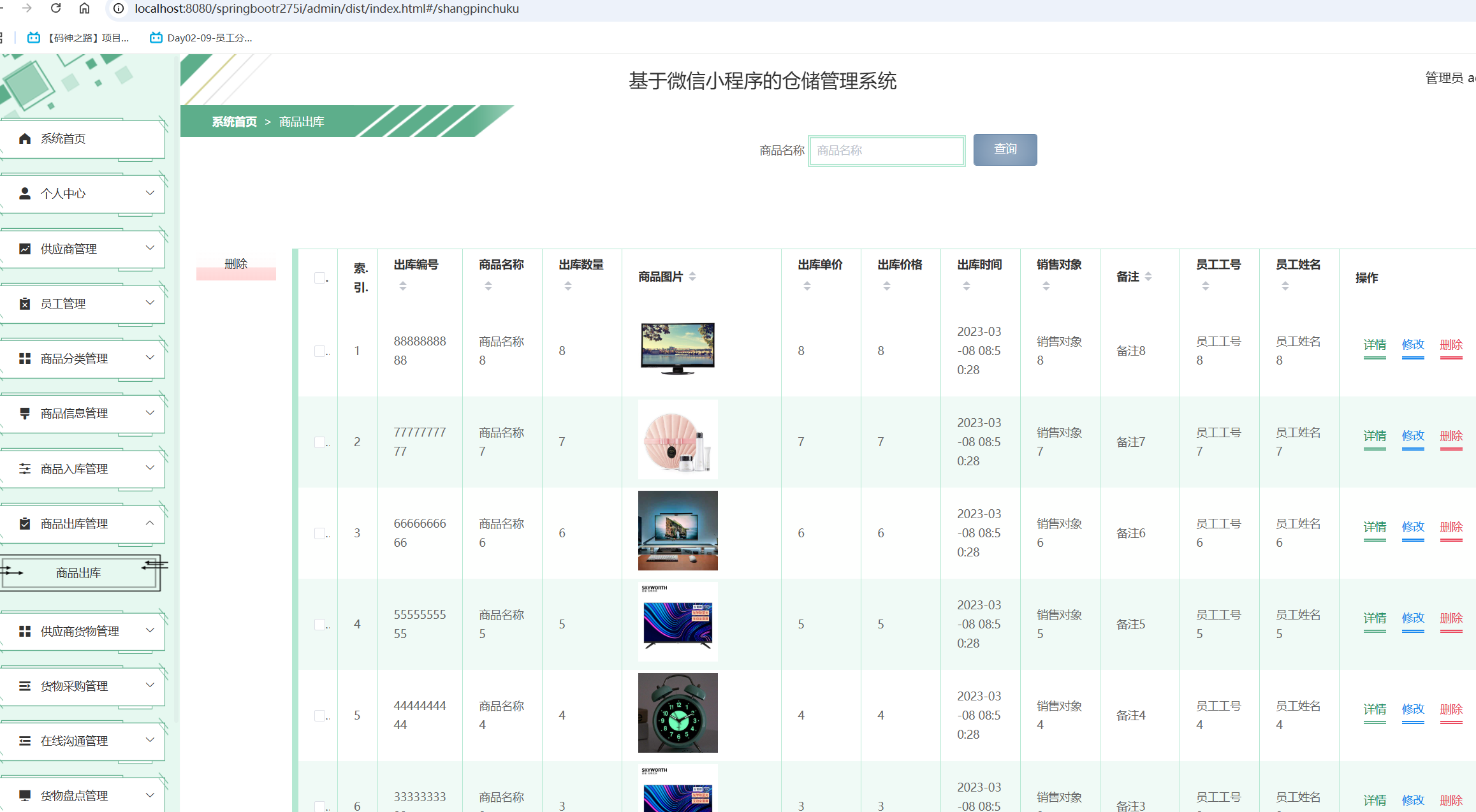Click the monitor icon beside 货物盘点管理
This screenshot has width=1476, height=812.
click(25, 794)
